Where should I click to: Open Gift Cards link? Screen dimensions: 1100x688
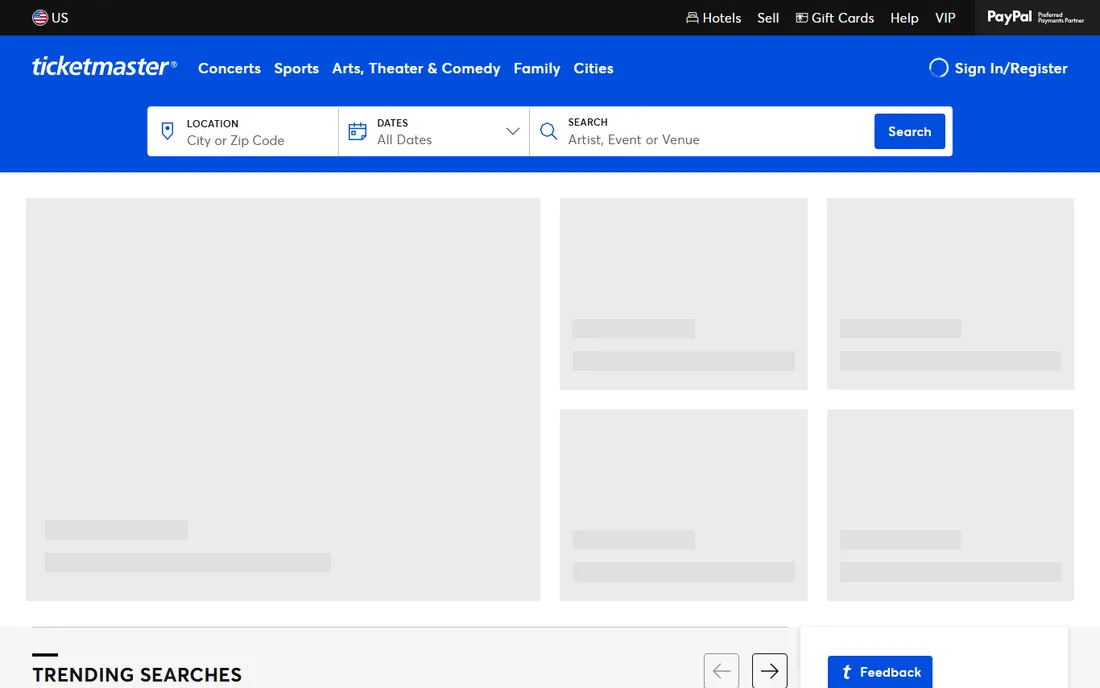click(835, 18)
